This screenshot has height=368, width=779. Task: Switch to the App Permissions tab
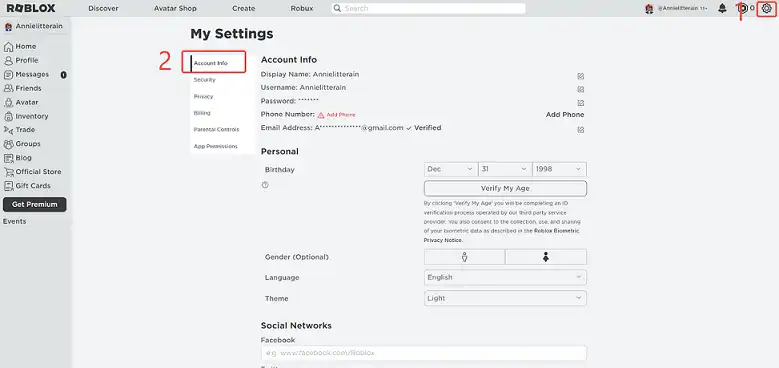[216, 147]
